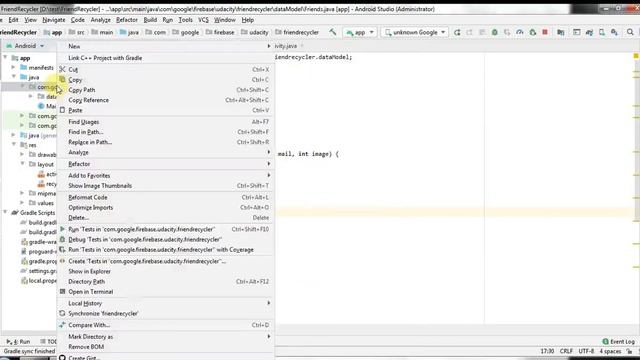Click the 4 spaces indent indicator
Viewport: 640px width, 360px height.
click(610, 351)
